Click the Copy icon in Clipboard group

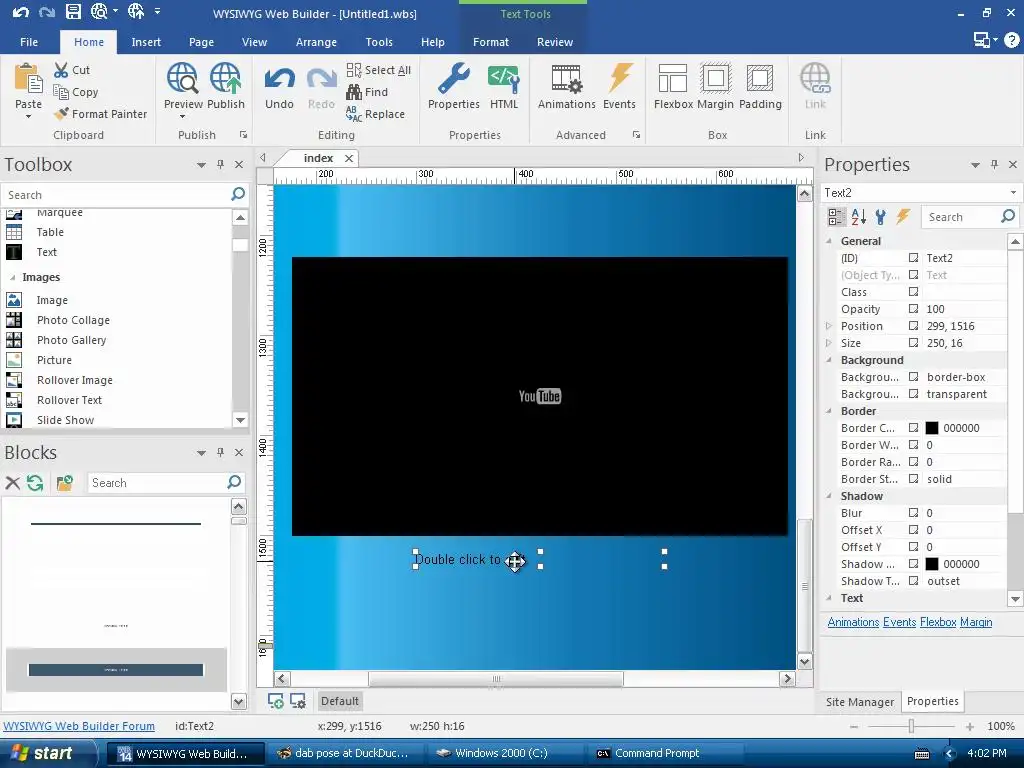point(61,92)
